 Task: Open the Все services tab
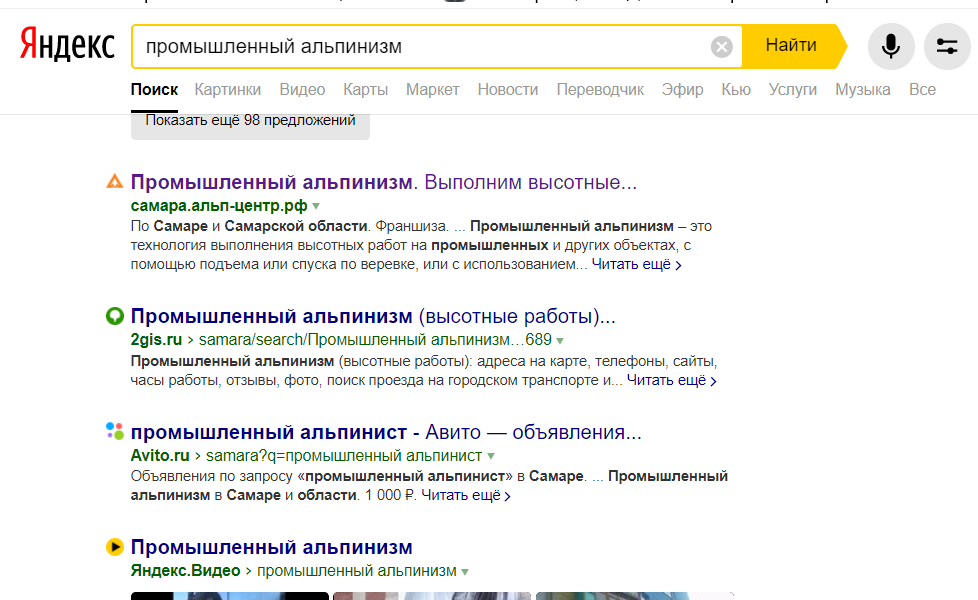click(922, 90)
